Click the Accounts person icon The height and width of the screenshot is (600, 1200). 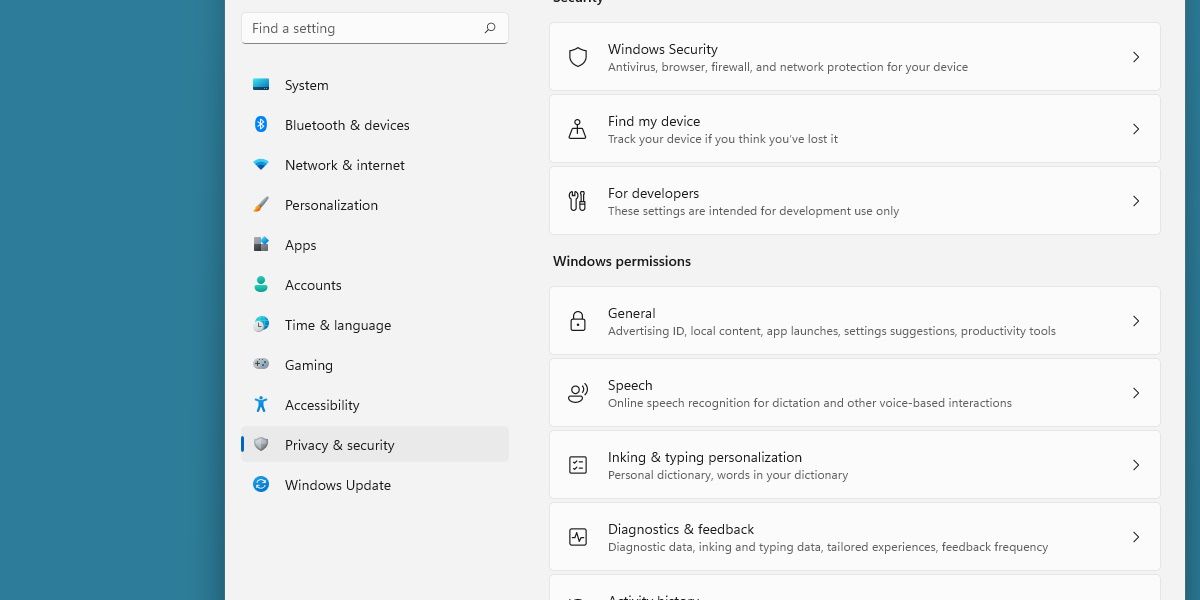click(261, 285)
